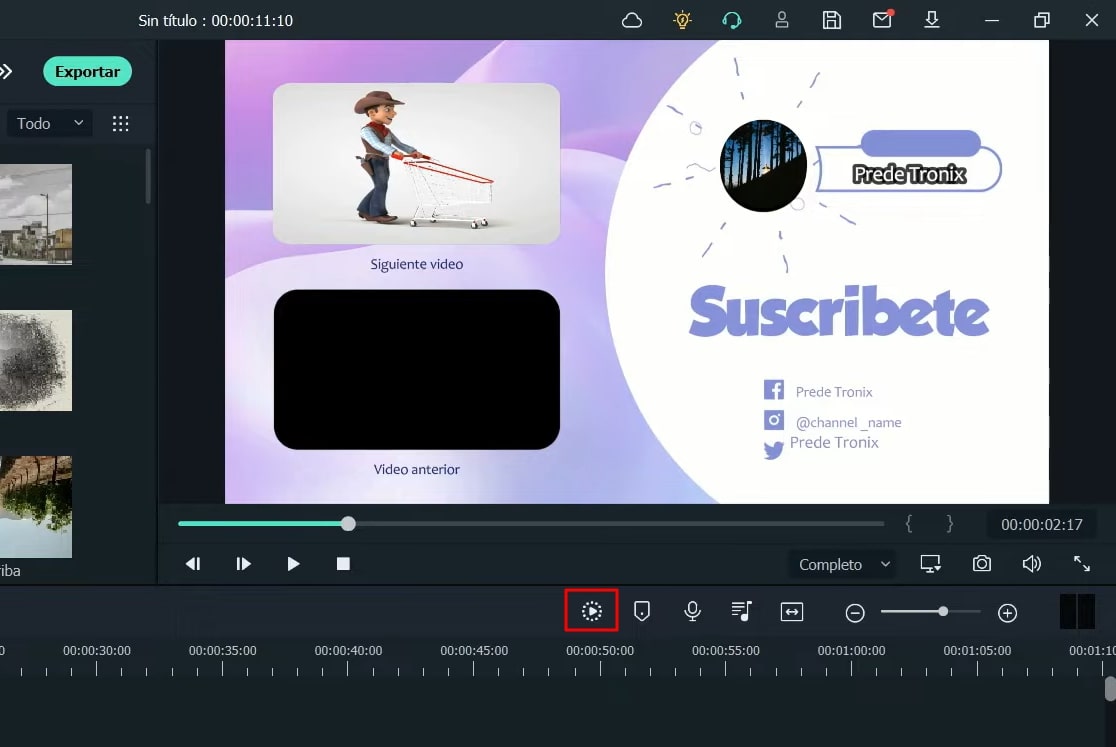Open the download icon in title bar
This screenshot has width=1116, height=747.
(932, 20)
